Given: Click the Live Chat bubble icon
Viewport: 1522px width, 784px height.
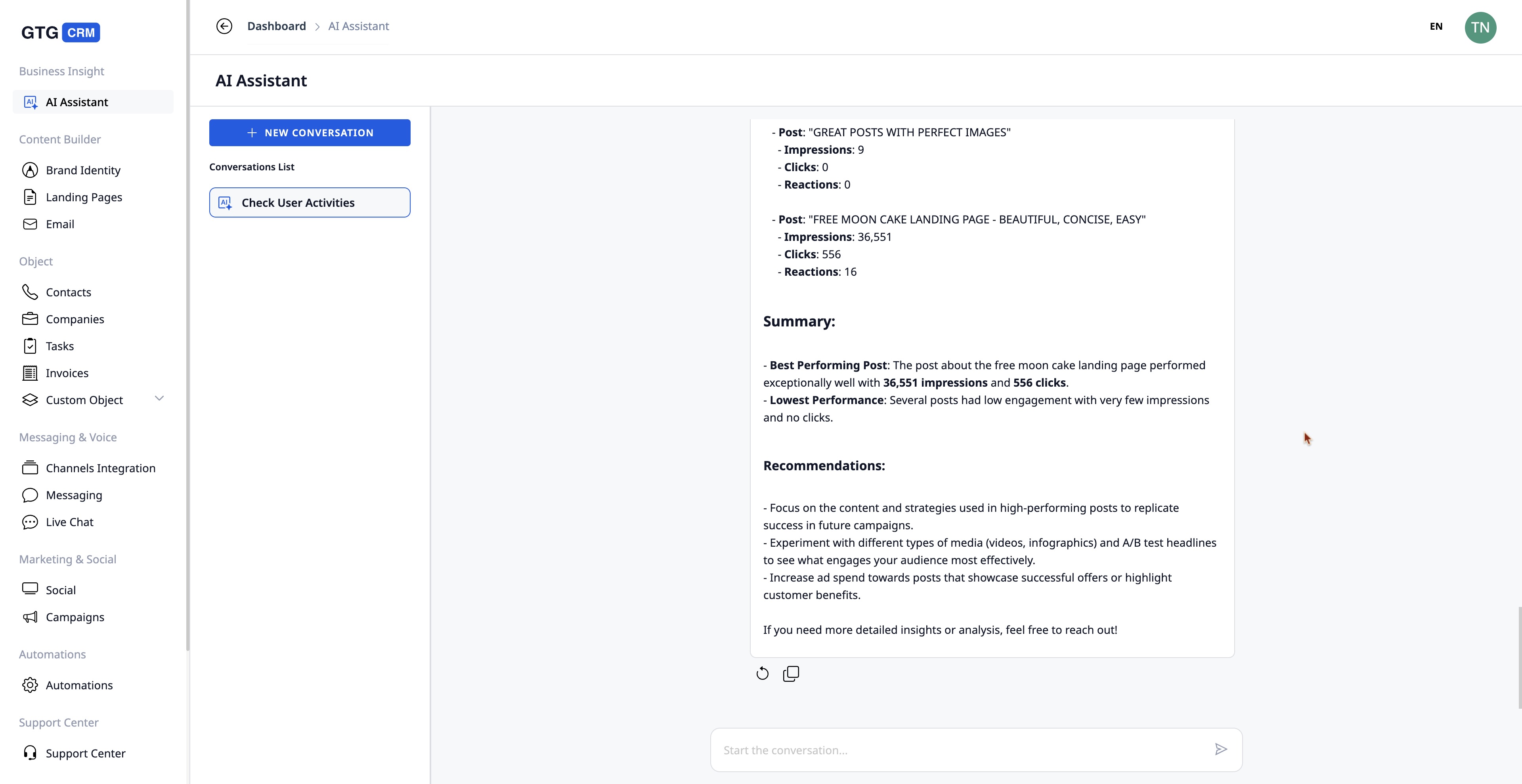Looking at the screenshot, I should (x=30, y=522).
